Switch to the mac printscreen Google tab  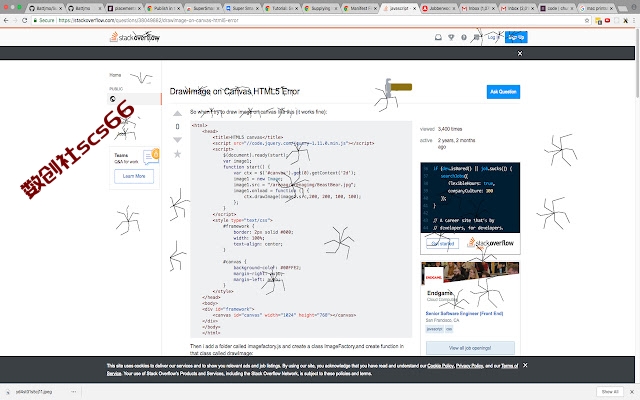tap(597, 8)
